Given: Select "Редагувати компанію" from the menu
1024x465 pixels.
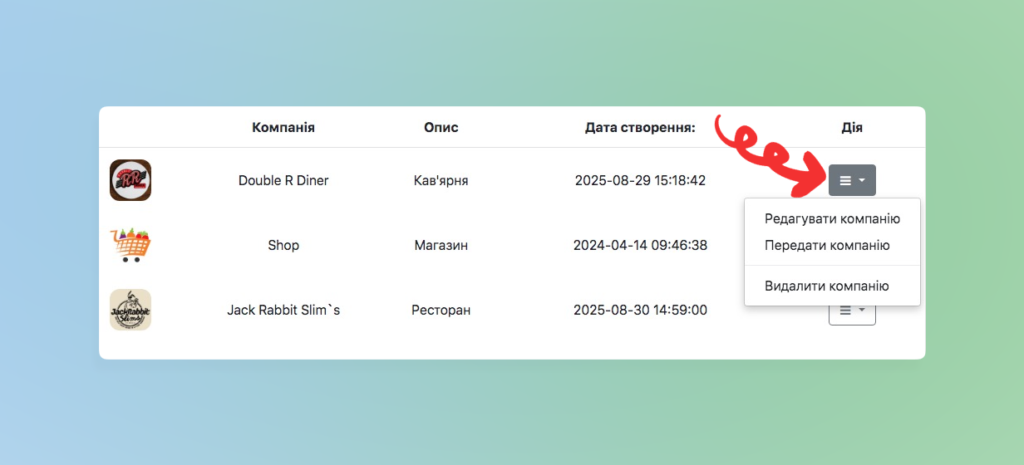Looking at the screenshot, I should tap(832, 218).
